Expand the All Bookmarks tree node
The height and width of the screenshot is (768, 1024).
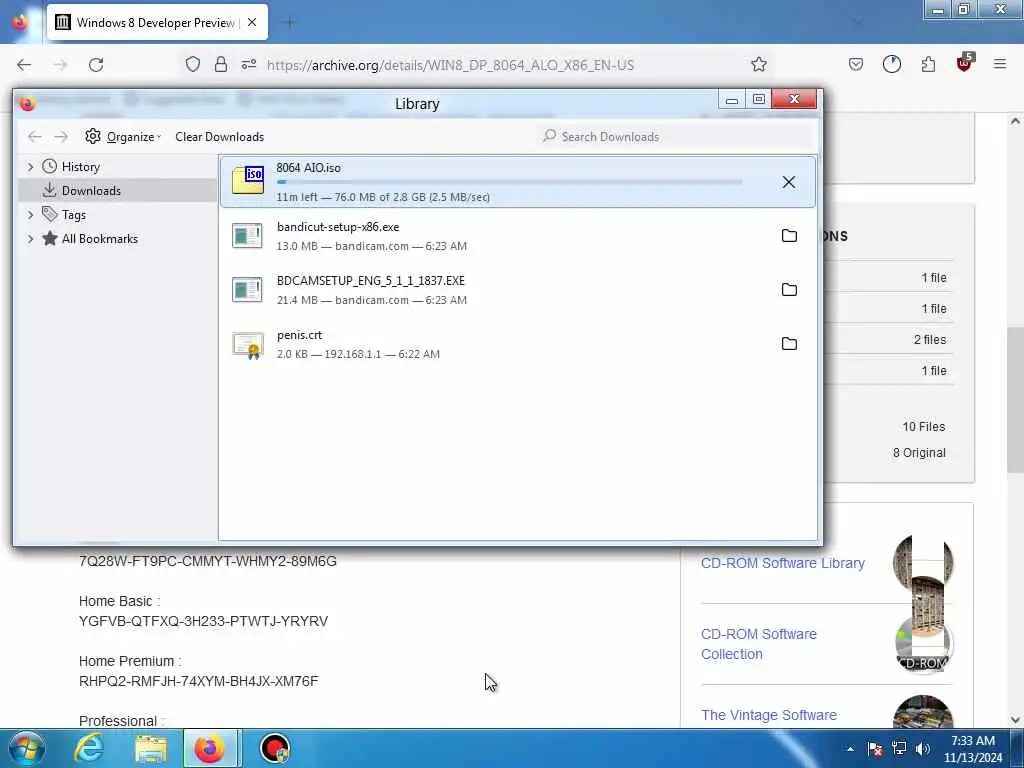coord(30,239)
